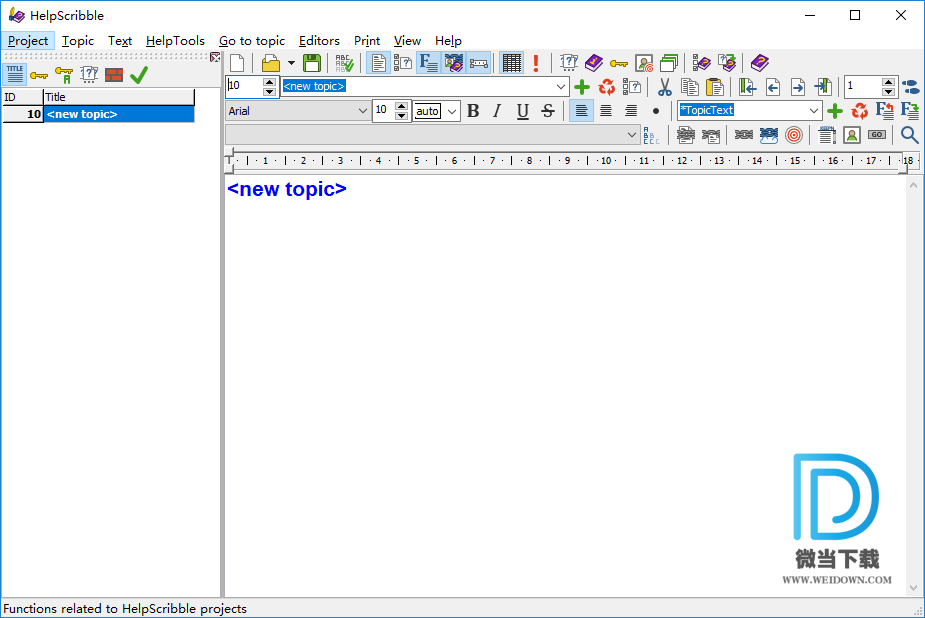
Task: Toggle the picture-and-book toolbar button
Action: tap(454, 63)
